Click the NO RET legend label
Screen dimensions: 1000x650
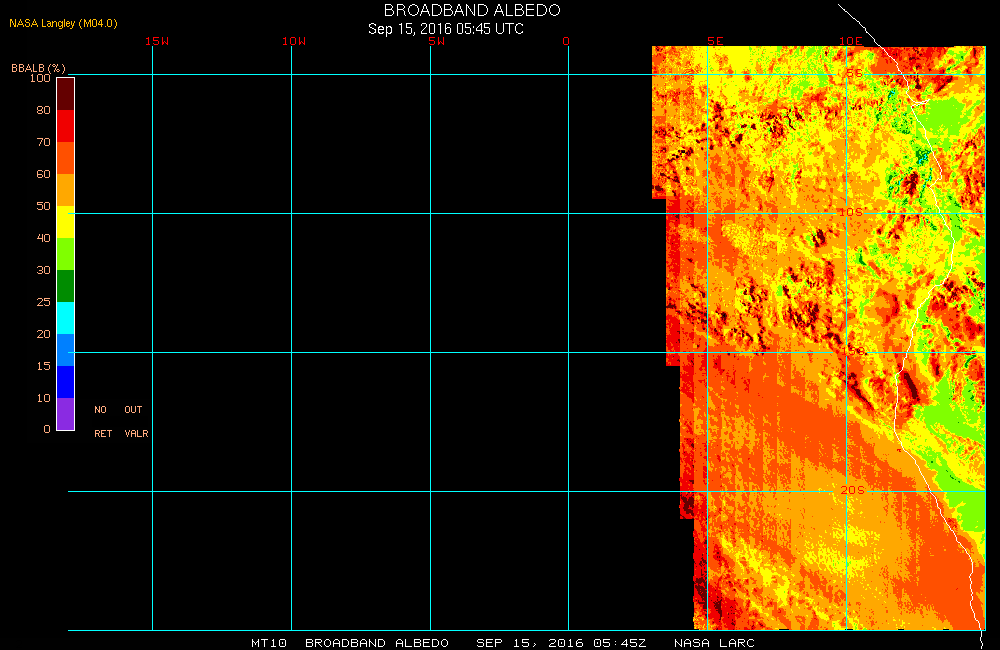[x=102, y=421]
